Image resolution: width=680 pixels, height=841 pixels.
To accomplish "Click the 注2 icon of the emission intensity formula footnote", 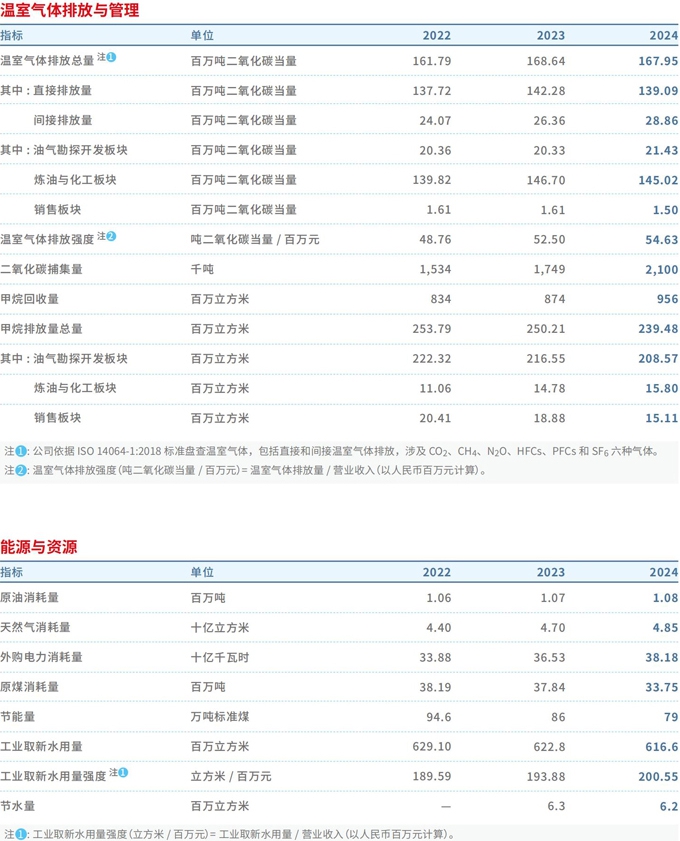I will 21,469.
